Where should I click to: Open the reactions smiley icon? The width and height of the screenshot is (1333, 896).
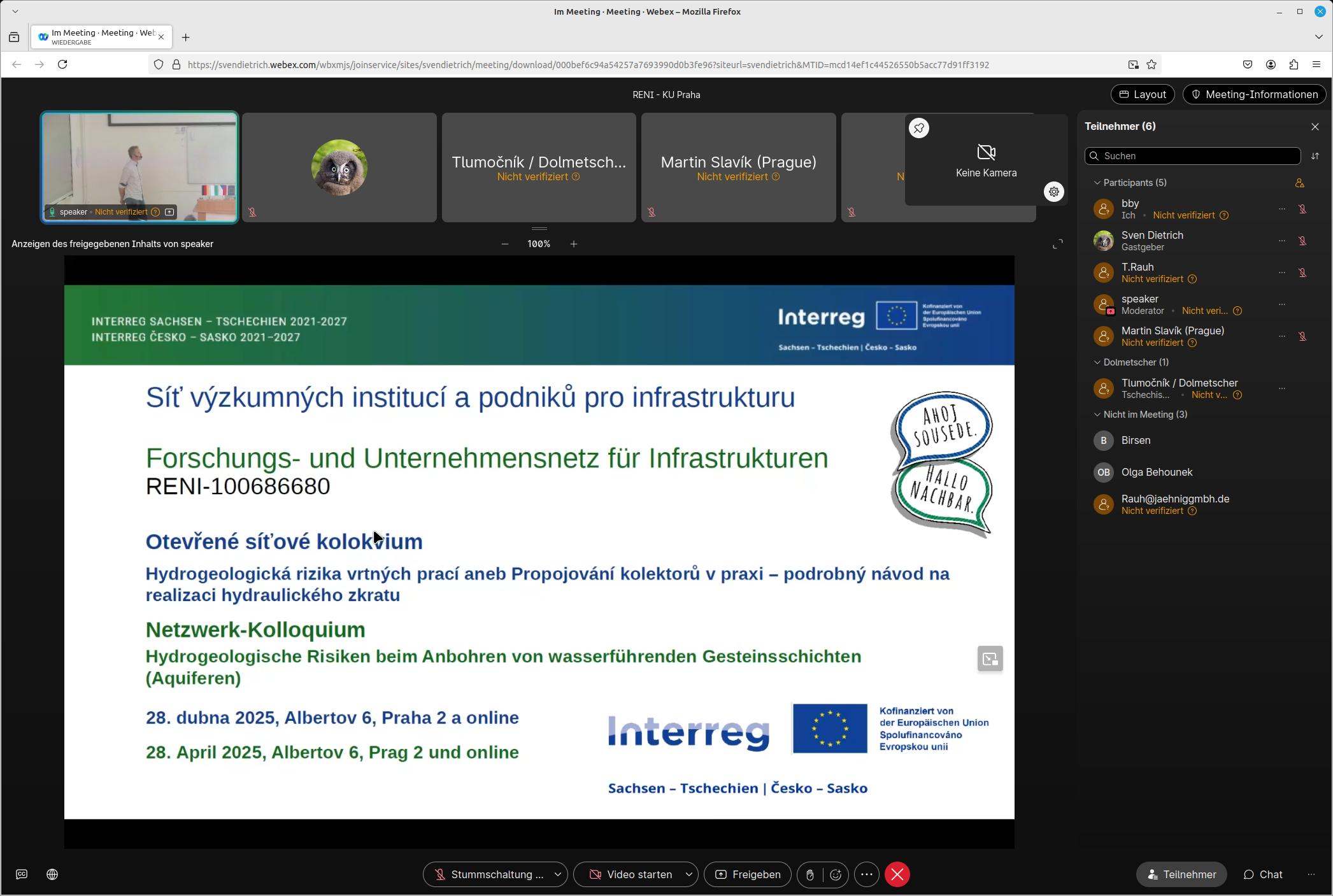pyautogui.click(x=836, y=874)
